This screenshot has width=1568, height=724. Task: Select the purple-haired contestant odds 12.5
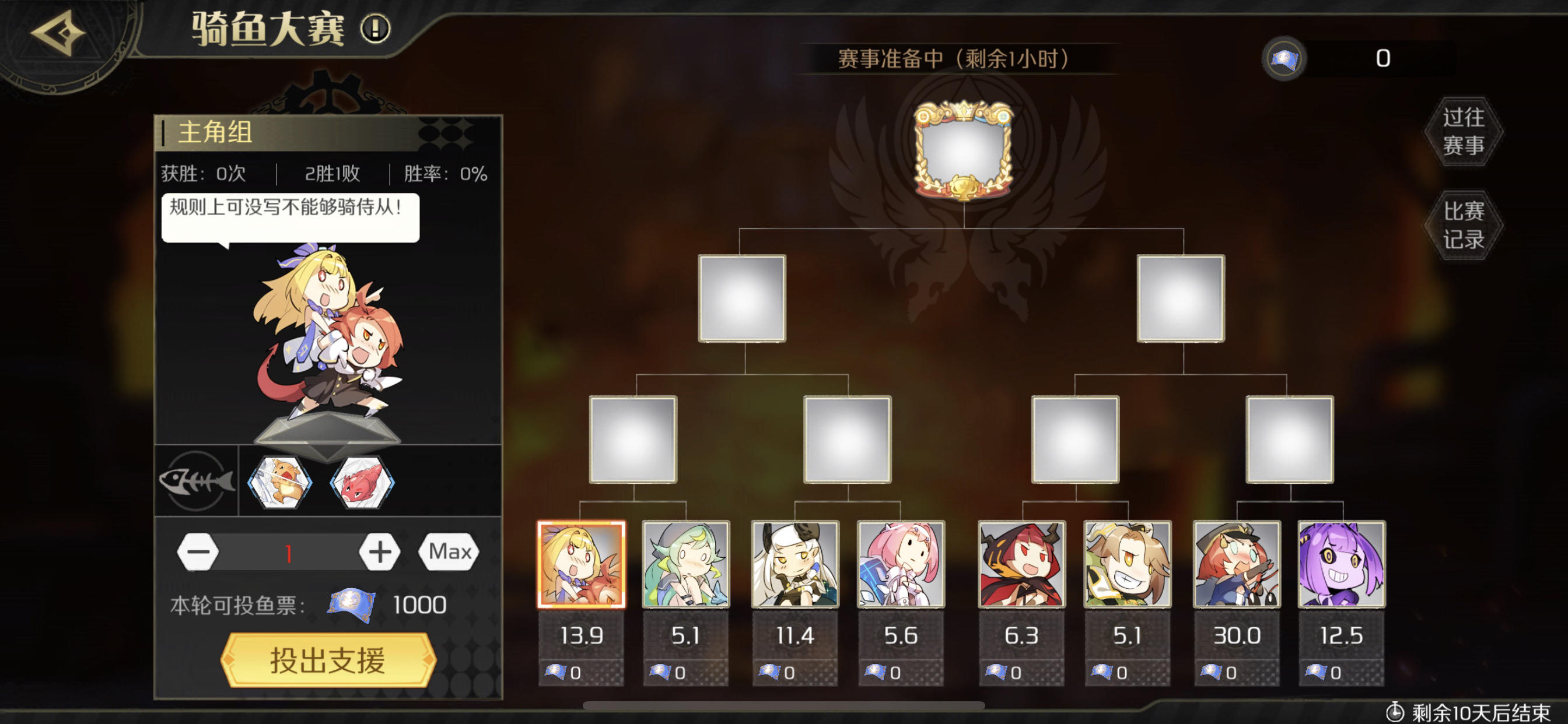click(x=1342, y=564)
